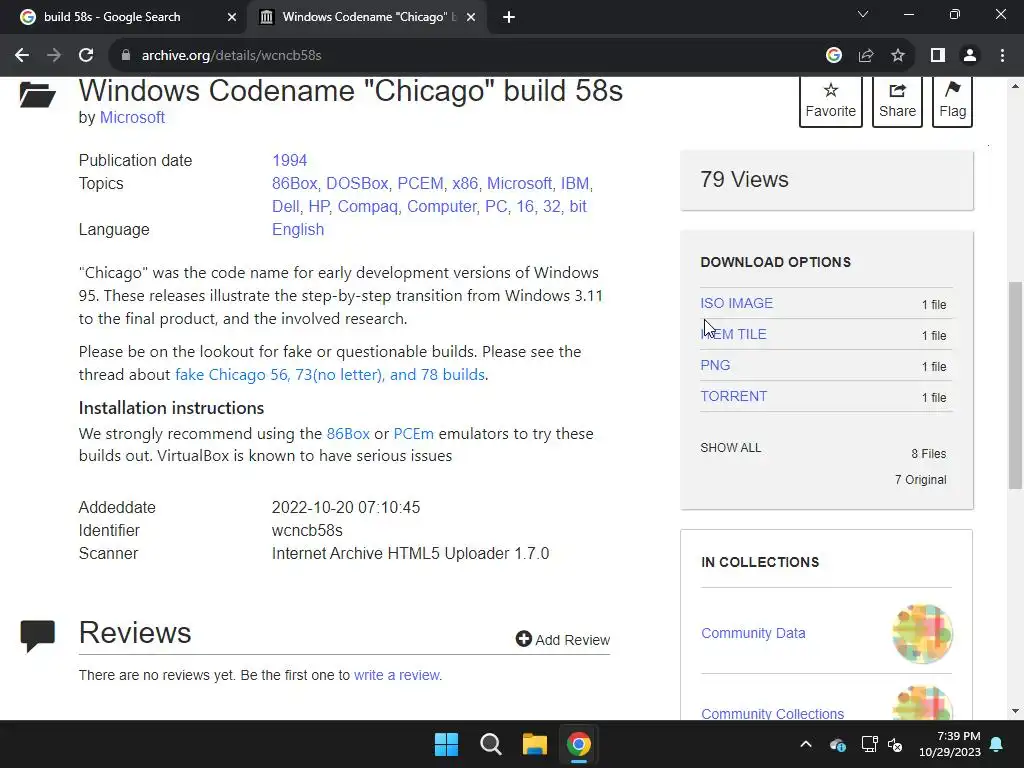
Task: Open the Chrome profile icon
Action: pyautogui.click(x=970, y=56)
